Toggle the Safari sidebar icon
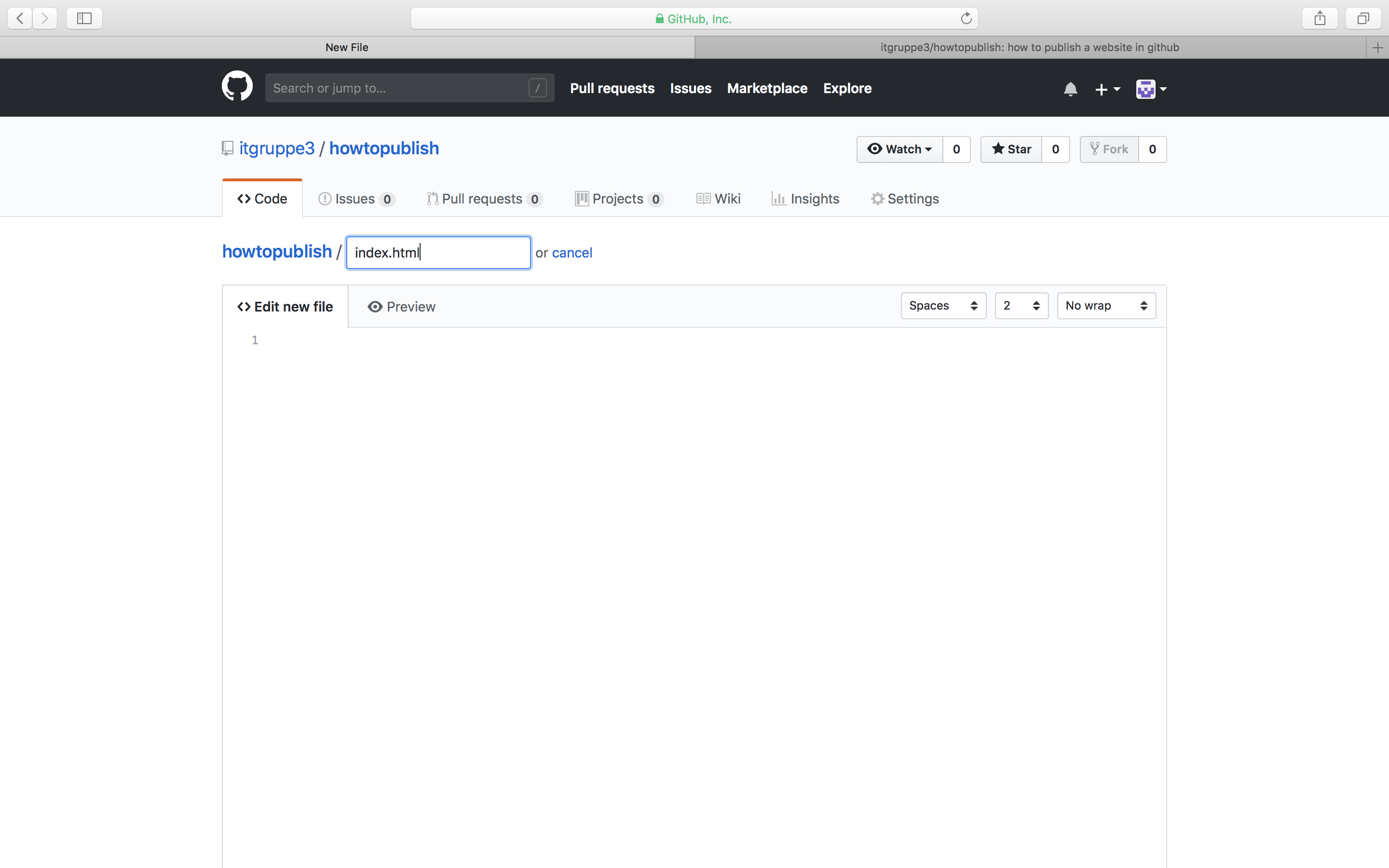Screen dimensions: 1389x868 [x=84, y=18]
